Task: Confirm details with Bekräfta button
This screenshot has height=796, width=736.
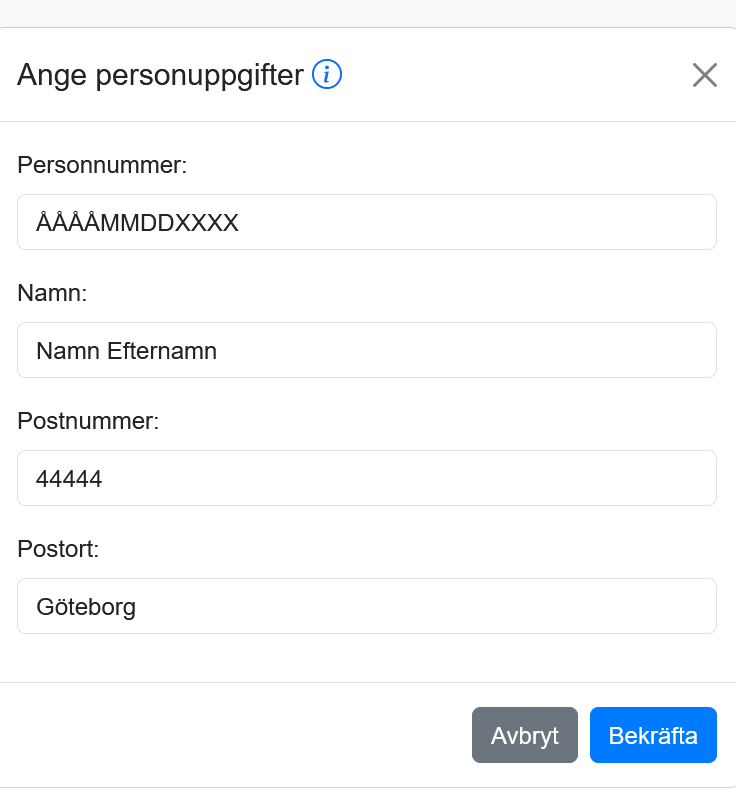Action: (x=653, y=735)
